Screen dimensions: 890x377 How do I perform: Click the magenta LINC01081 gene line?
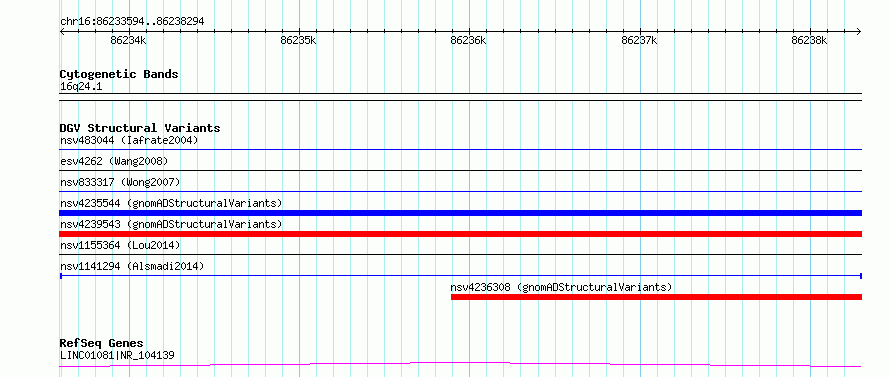[x=461, y=365]
